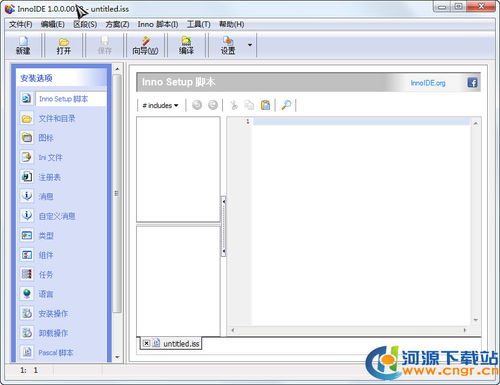The height and width of the screenshot is (385, 500).
Task: Click the cut scissors icon
Action: coord(234,105)
